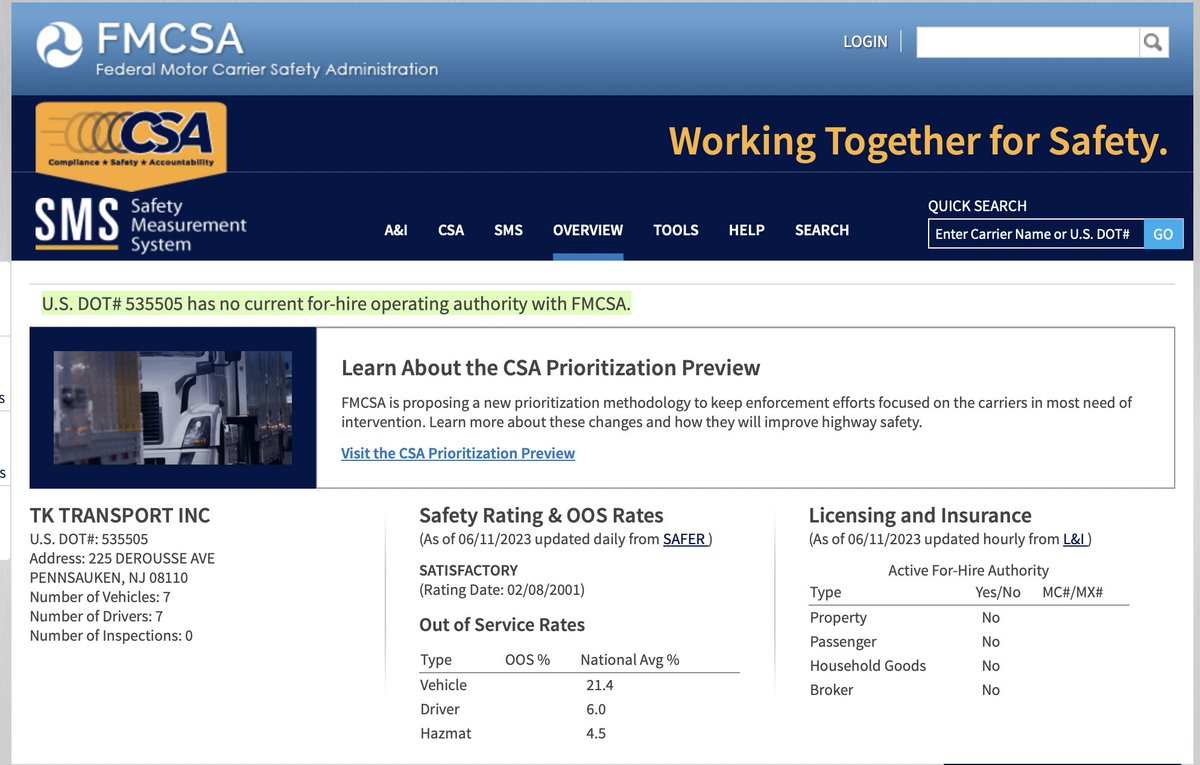Open the L&I link
Image resolution: width=1200 pixels, height=765 pixels.
click(1074, 539)
